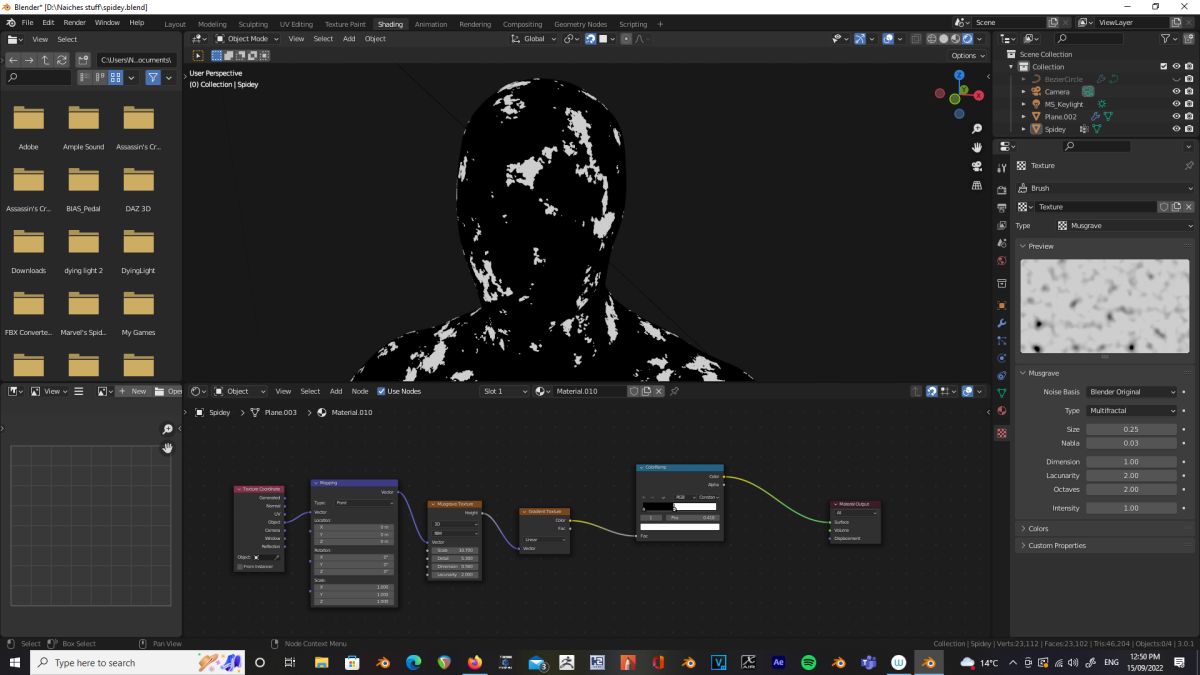Adjust the Intensity slider value 1.00

click(x=1131, y=508)
